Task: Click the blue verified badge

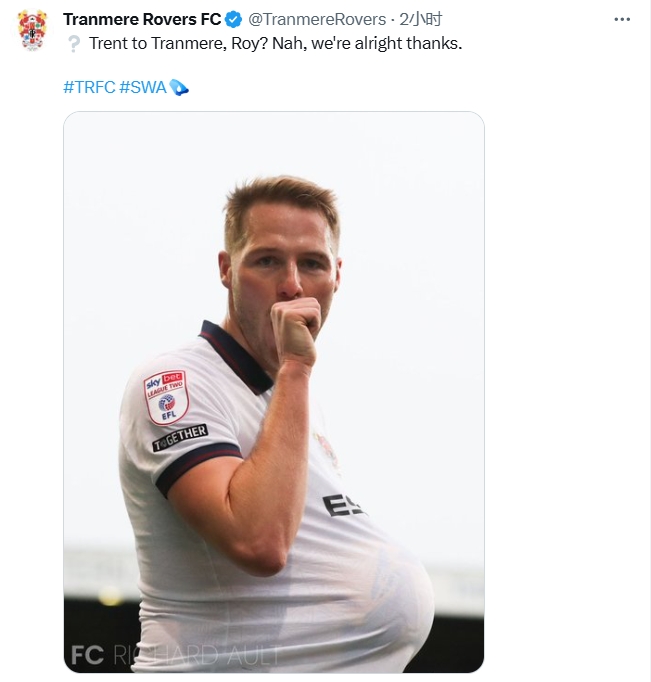Action: [234, 19]
